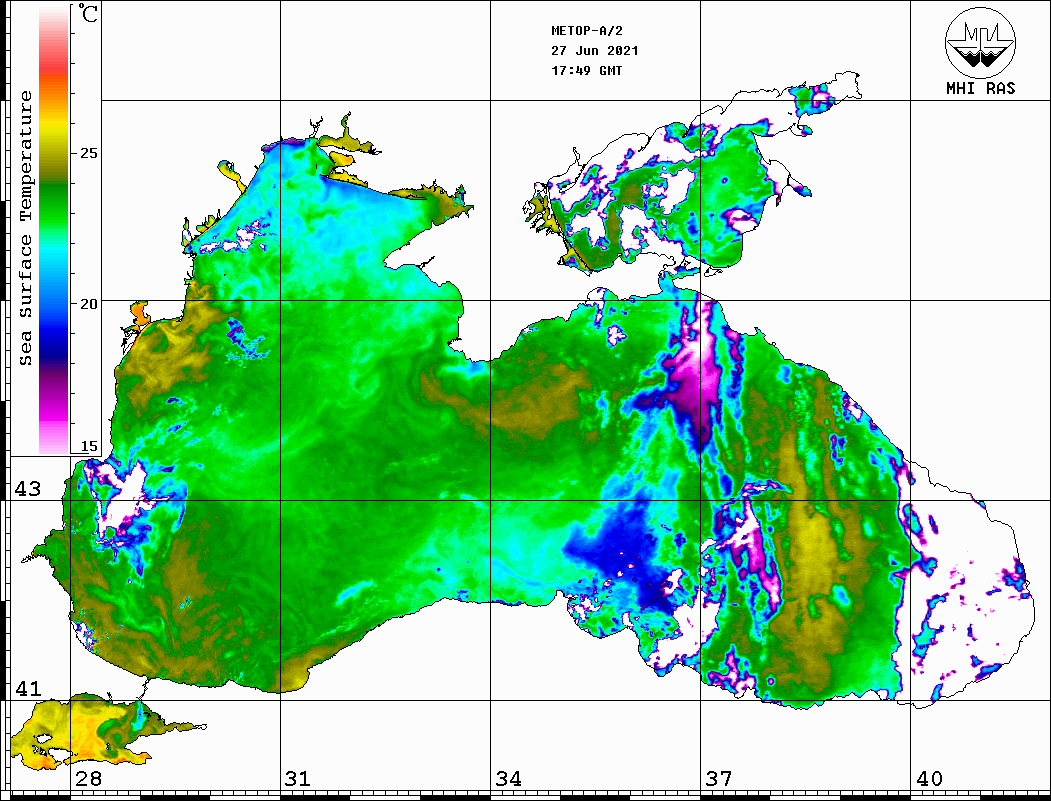Click the date '27 Jun 2021'
This screenshot has height=801, width=1051.
point(595,51)
